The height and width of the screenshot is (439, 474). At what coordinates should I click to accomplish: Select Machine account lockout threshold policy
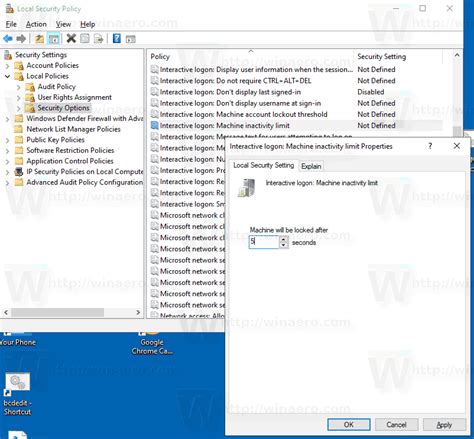[x=243, y=114]
